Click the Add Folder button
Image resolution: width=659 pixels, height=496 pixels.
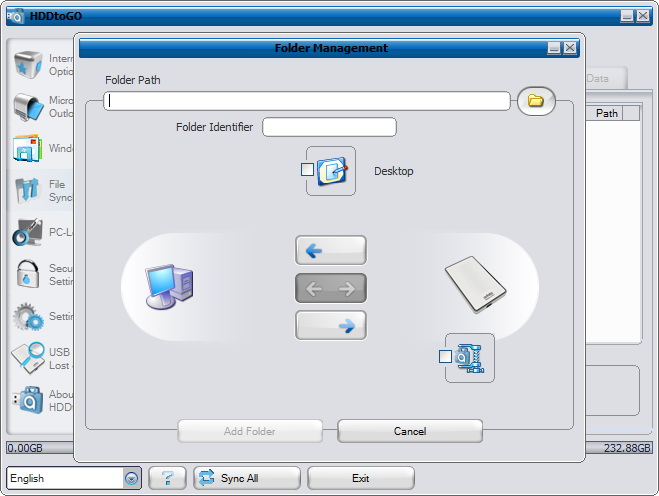[250, 431]
